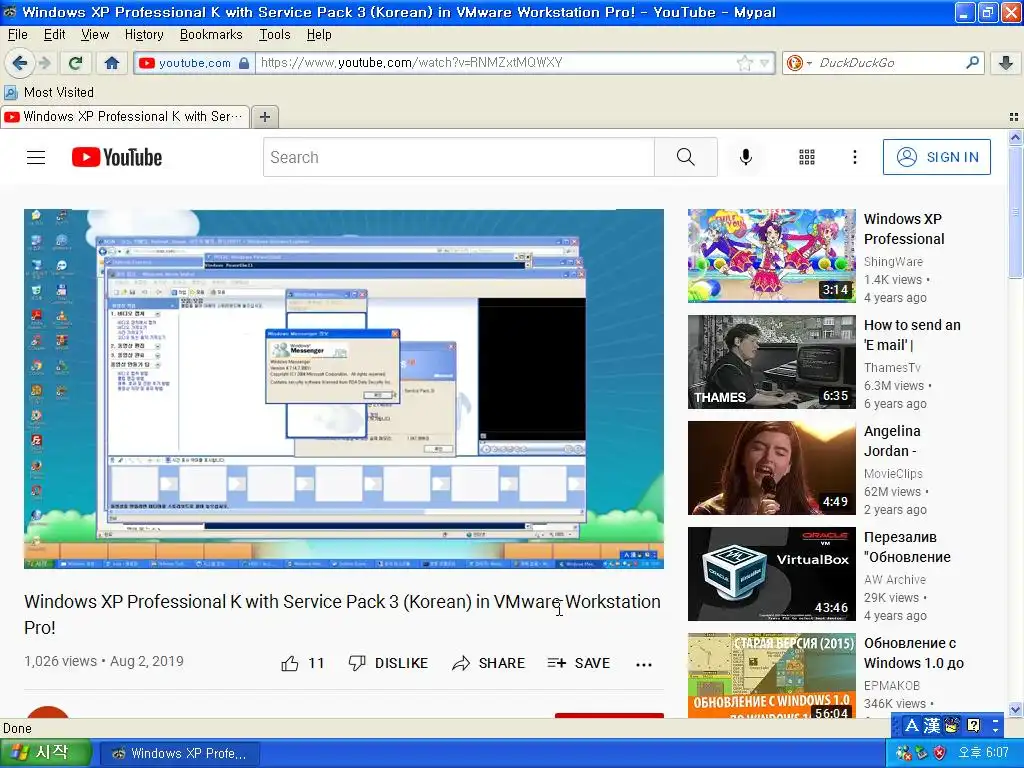Click the page scrollbar up arrow
This screenshot has height=768, width=1024.
[1015, 138]
